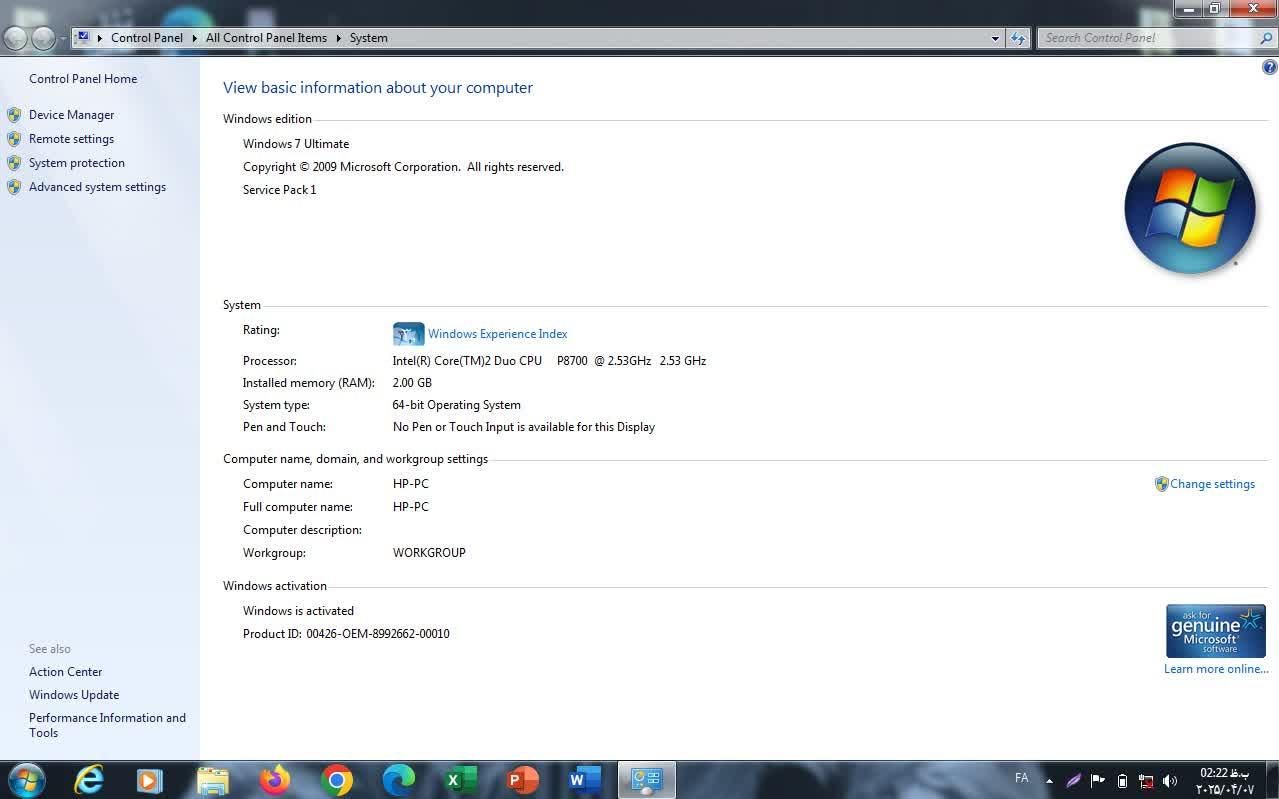Click the 'WORKGROUP' value
The height and width of the screenshot is (799, 1279).
(x=429, y=553)
